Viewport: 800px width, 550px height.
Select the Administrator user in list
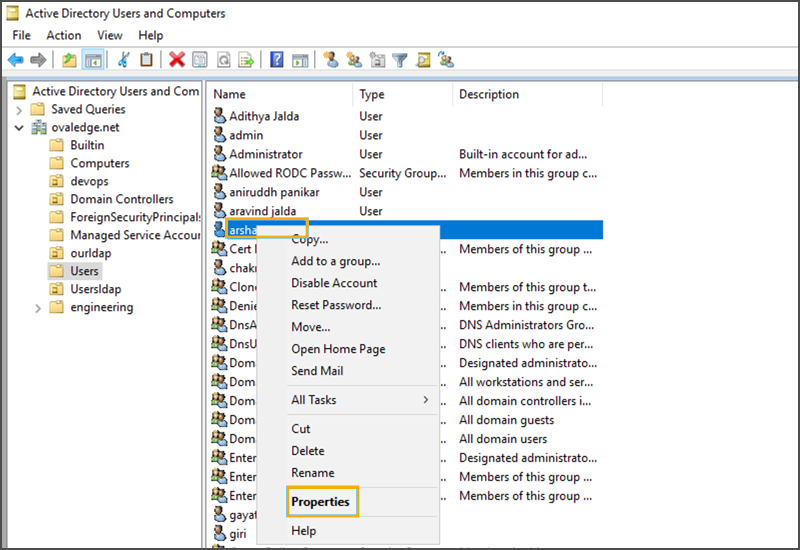point(265,154)
